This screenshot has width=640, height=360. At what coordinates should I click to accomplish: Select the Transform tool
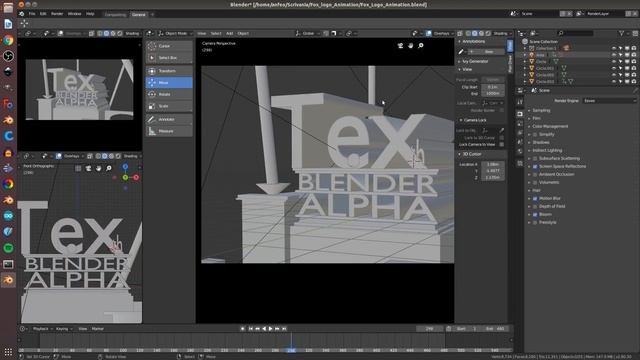tap(169, 71)
